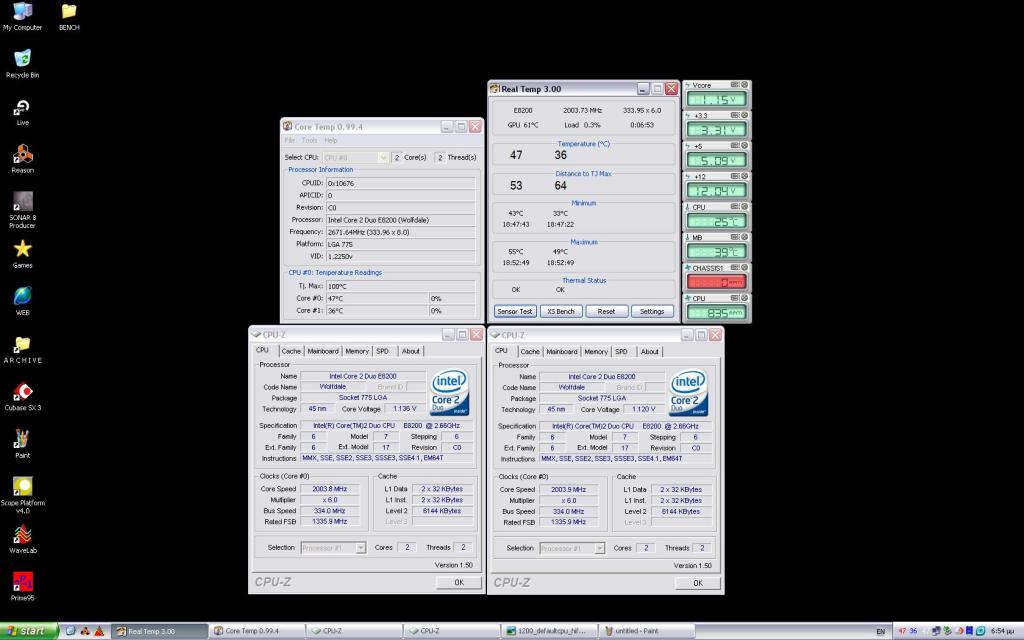Click Core Voltage 1.120 V in right CPU-Z

[x=643, y=409]
